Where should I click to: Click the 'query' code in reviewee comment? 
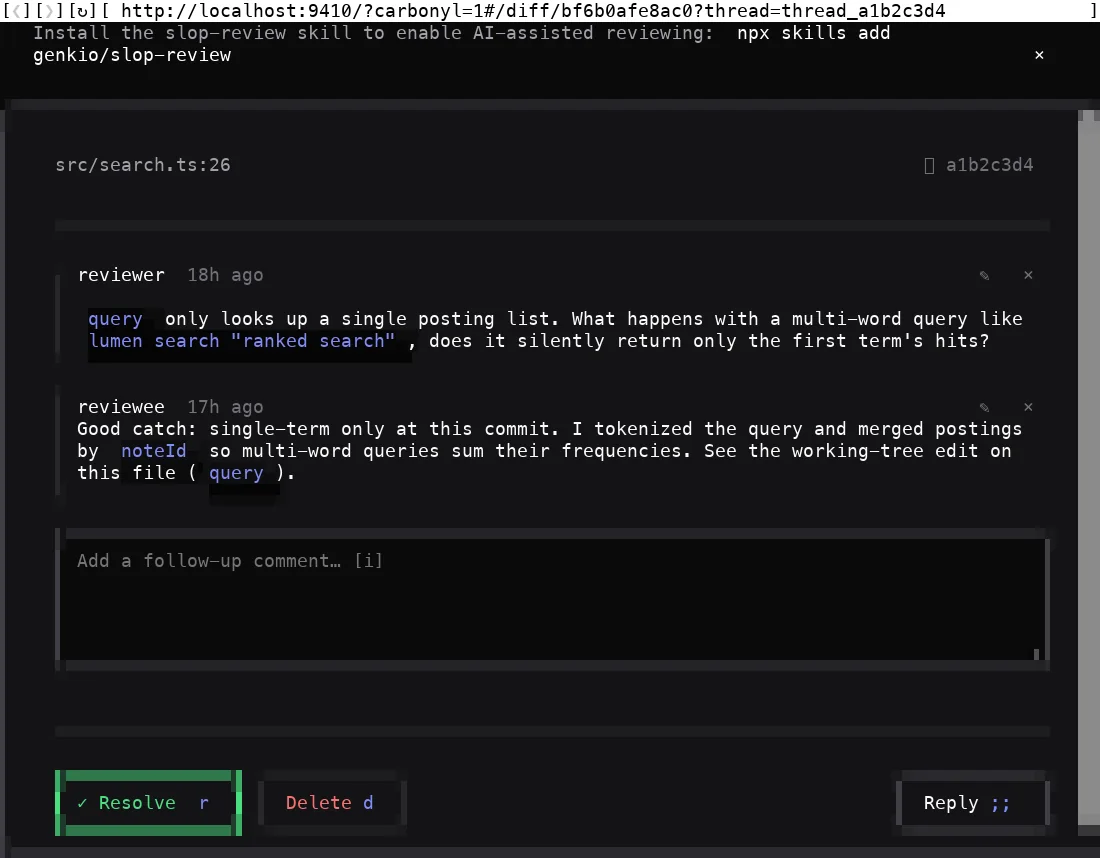(x=236, y=473)
